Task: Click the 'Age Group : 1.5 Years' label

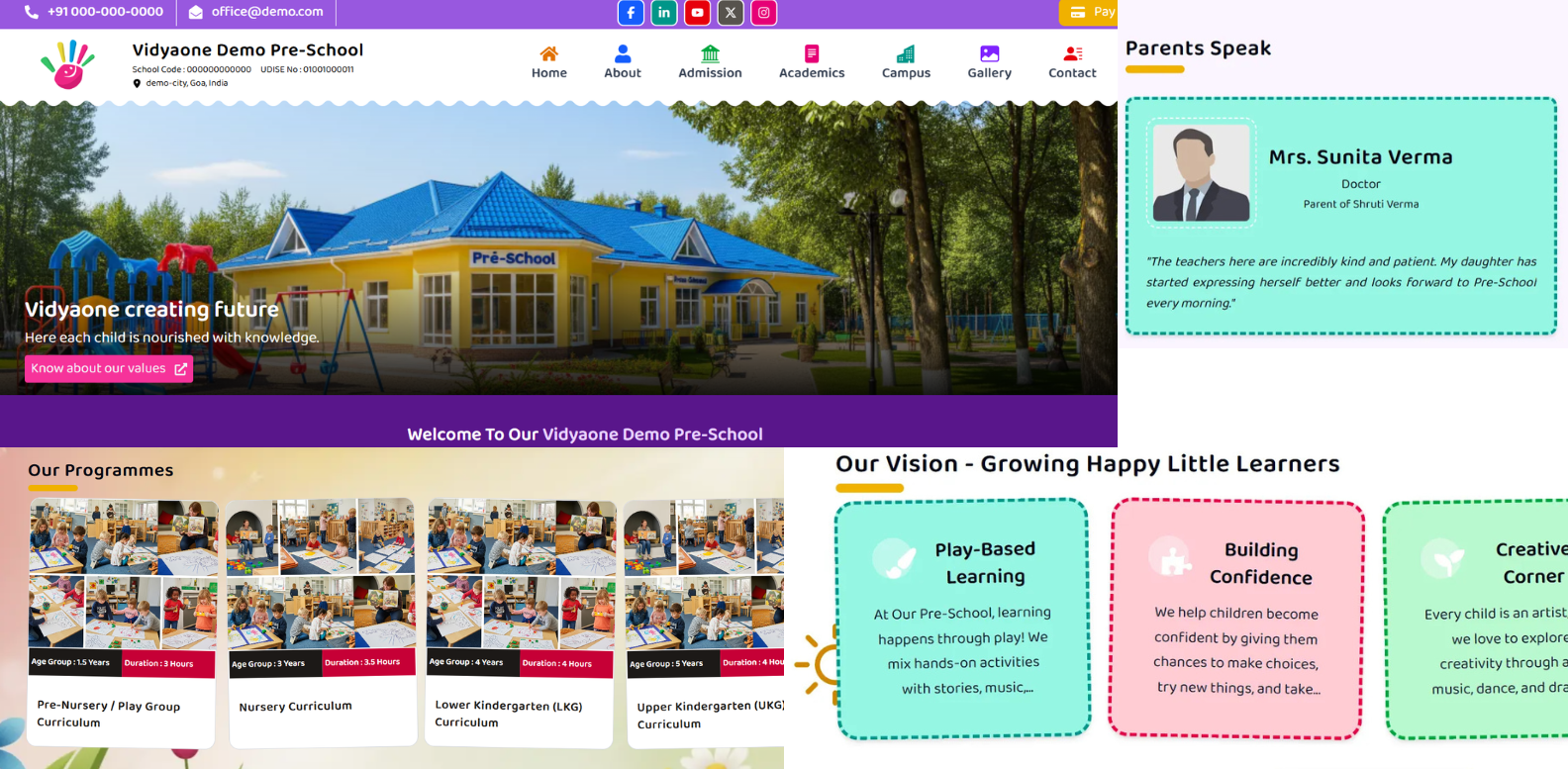Action: 70,662
